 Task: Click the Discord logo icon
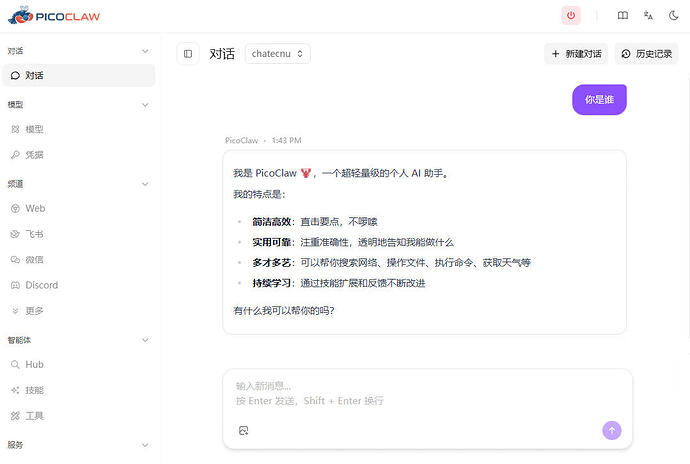point(15,285)
